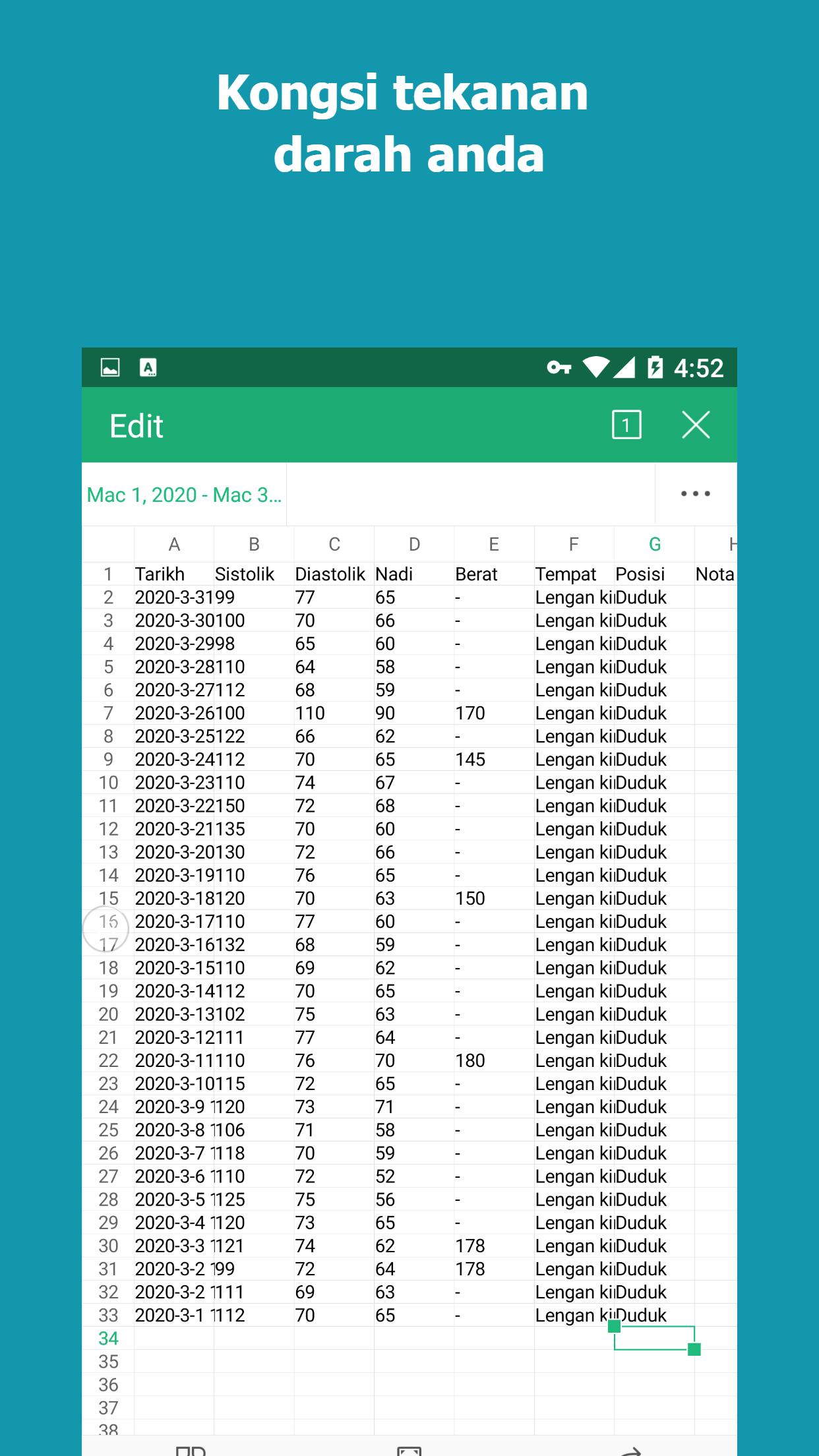The height and width of the screenshot is (1456, 819).
Task: Select diastolic cell showing 110
Action: pos(334,713)
